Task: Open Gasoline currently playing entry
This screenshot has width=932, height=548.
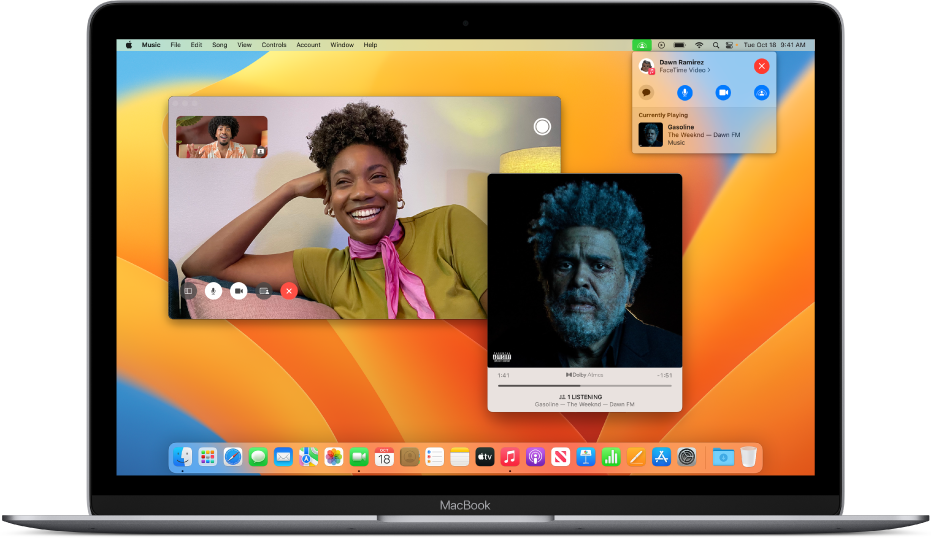Action: 704,135
